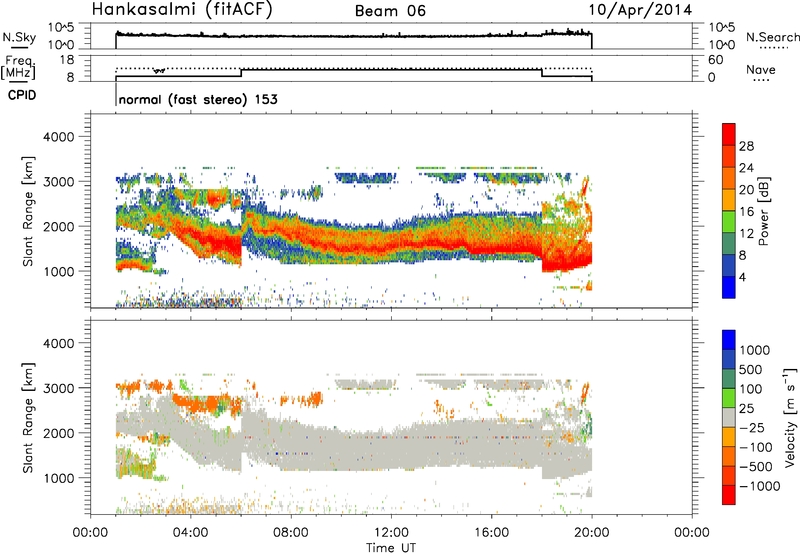The height and width of the screenshot is (554, 800).
Task: Click the 'Power [dB]' color bar label
Action: [x=763, y=211]
